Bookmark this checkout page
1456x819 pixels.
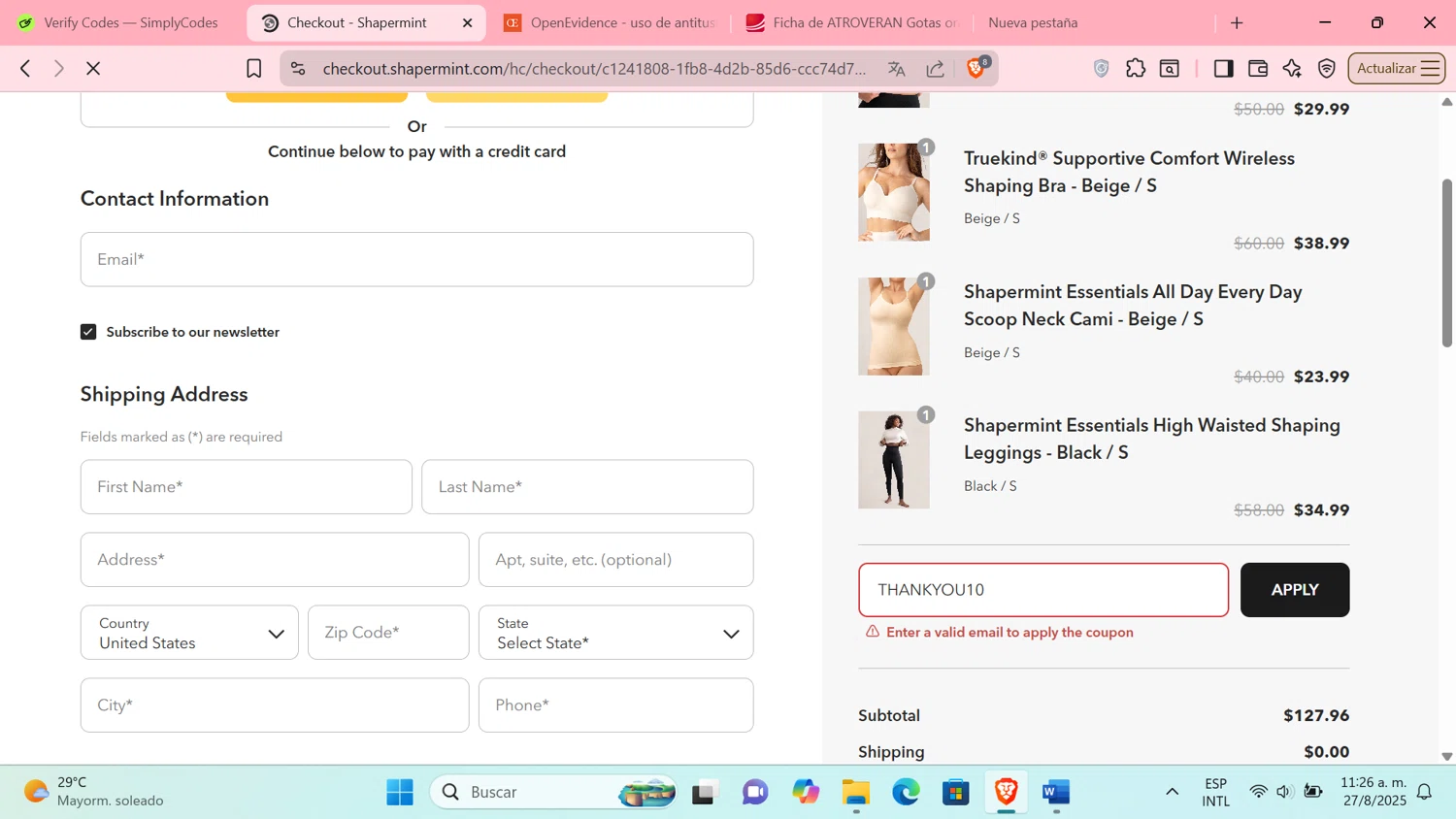254,68
